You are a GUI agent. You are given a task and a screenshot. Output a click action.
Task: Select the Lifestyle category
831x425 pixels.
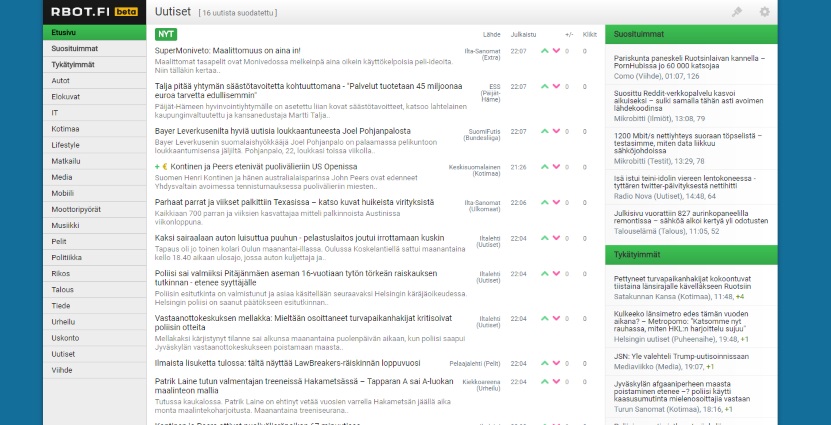point(94,145)
